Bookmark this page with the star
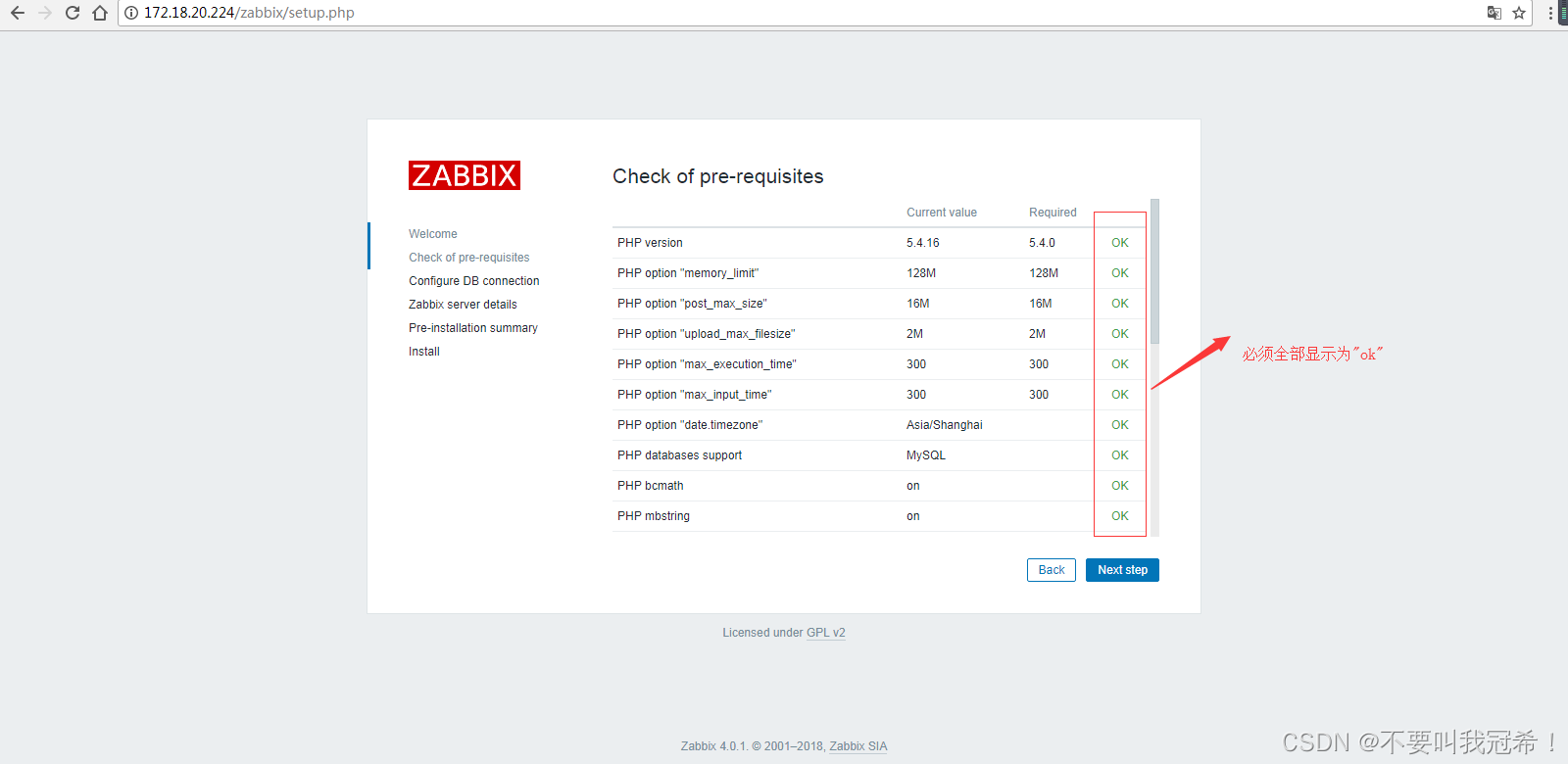This screenshot has height=764, width=1568. click(x=1519, y=13)
